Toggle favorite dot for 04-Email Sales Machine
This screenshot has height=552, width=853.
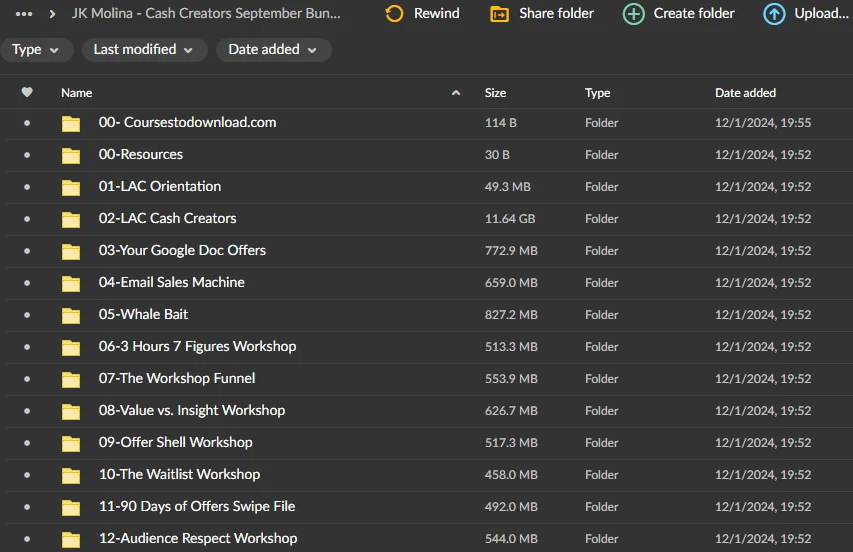(x=27, y=283)
